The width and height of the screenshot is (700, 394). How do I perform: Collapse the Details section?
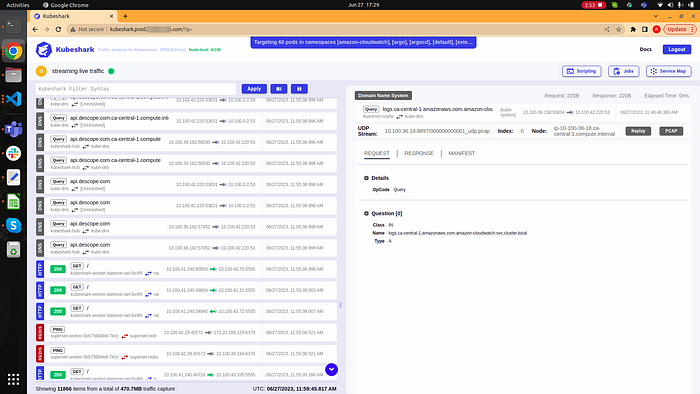(366, 178)
